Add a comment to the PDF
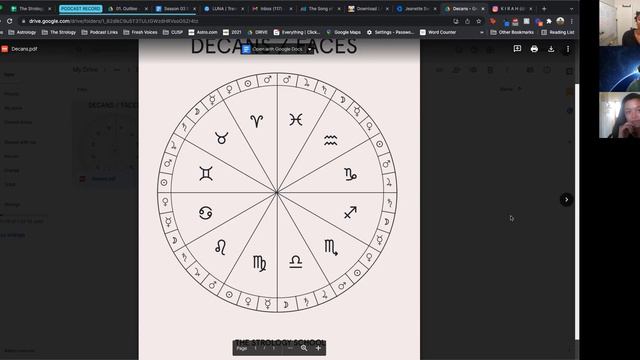Viewport: 640px width, 360px height. click(x=517, y=49)
